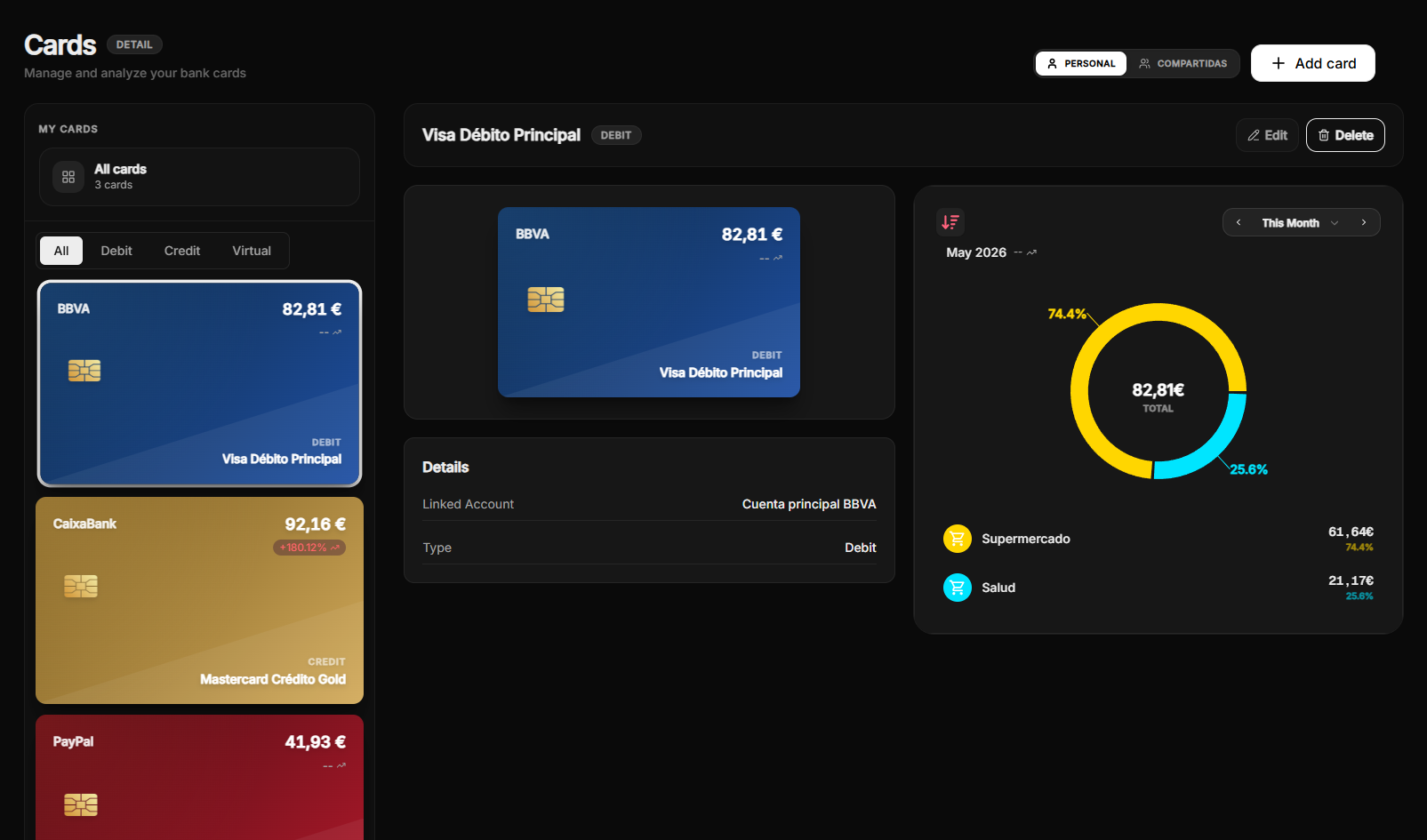
Task: Click the chip icon on the CaixaBank card
Action: (81, 586)
